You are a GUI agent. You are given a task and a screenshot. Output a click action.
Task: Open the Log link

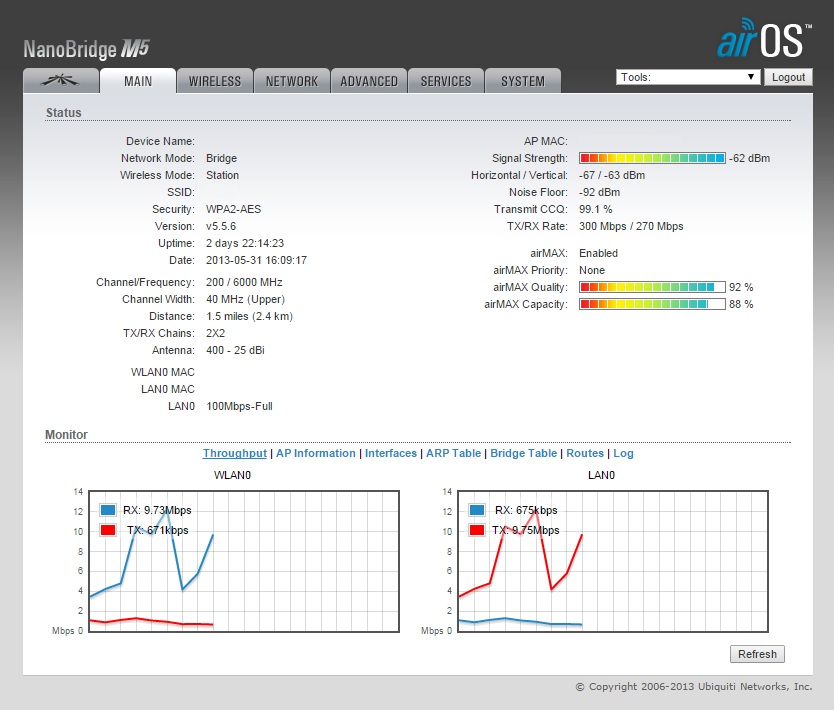click(x=623, y=453)
